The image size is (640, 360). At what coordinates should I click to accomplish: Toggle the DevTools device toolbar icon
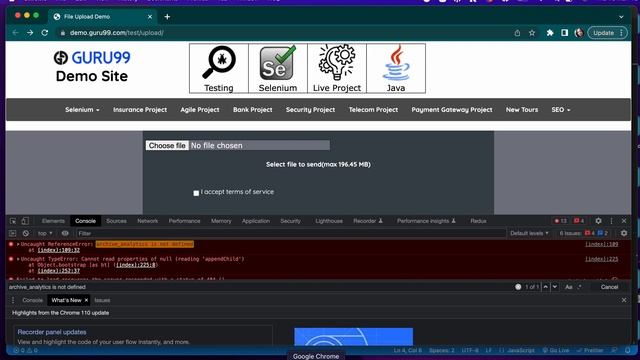tap(25, 221)
